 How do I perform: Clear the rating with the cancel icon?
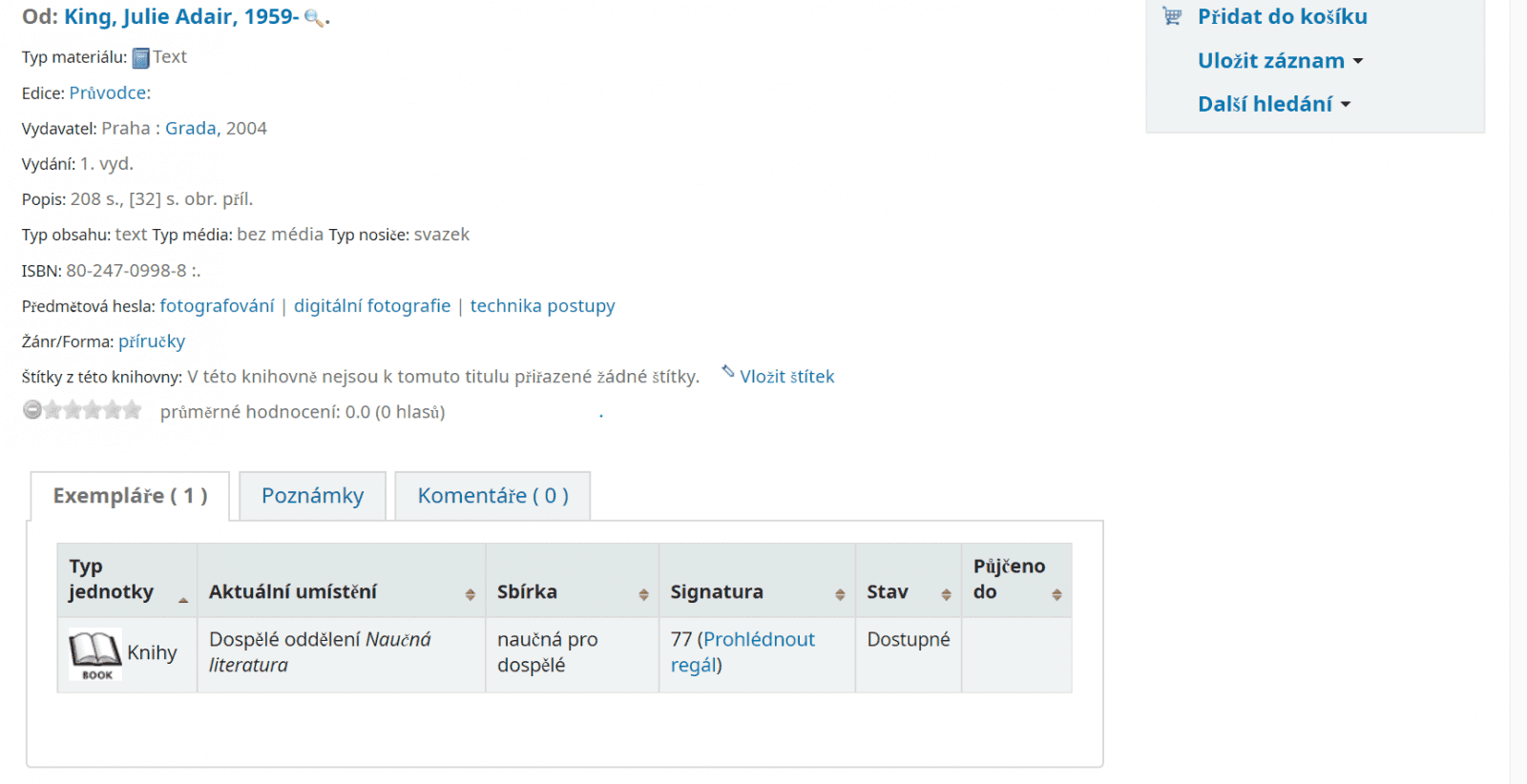32,410
